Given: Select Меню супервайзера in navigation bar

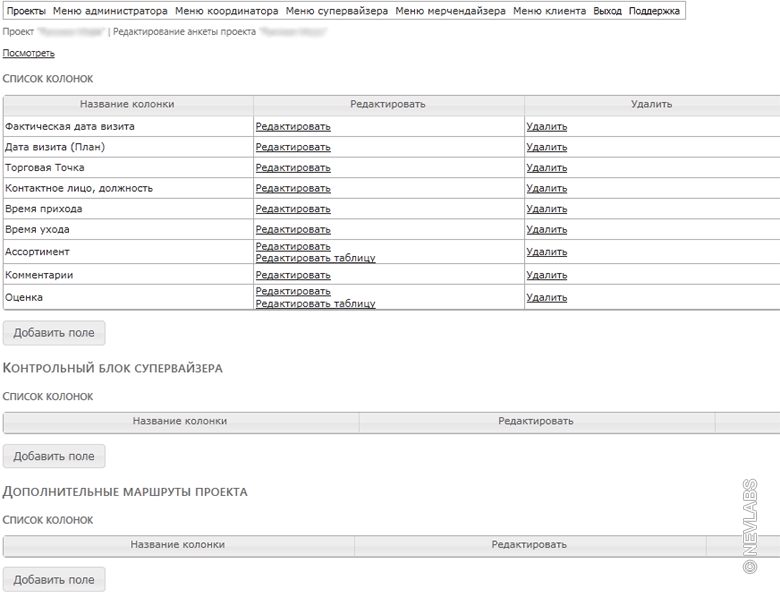Looking at the screenshot, I should 336,11.
